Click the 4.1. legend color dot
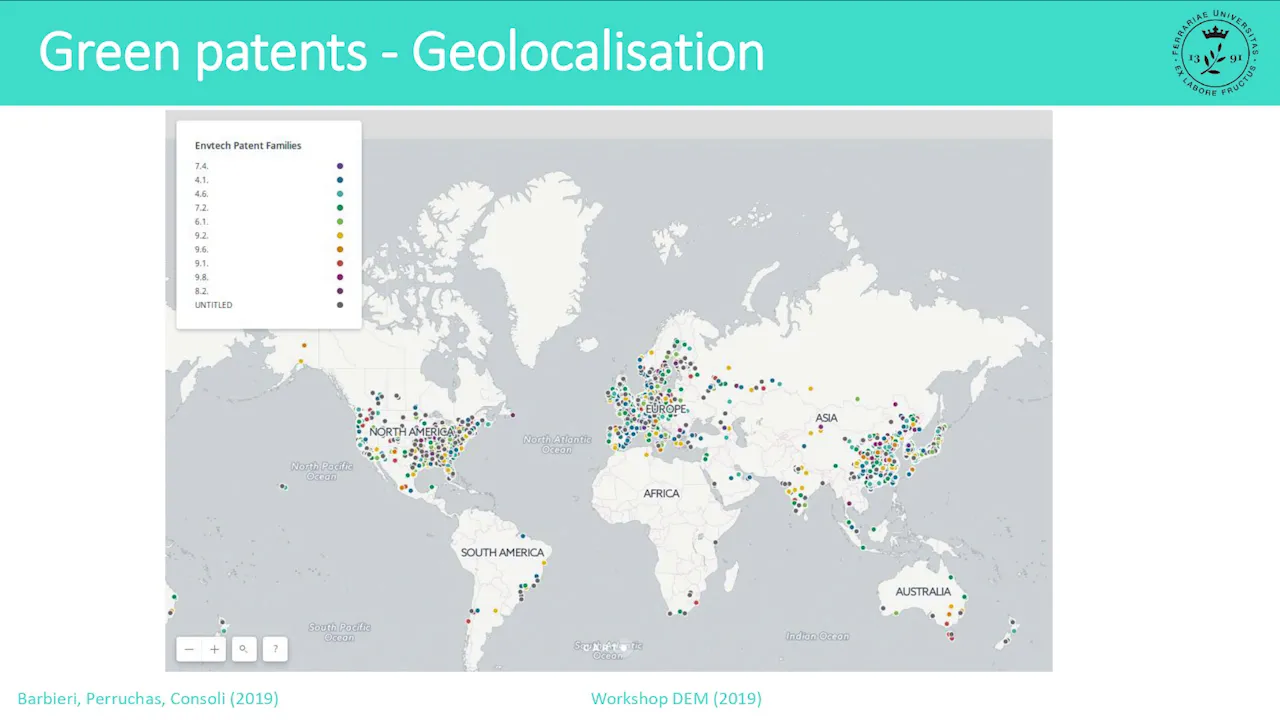Screen dimensions: 1280x720 click(x=340, y=180)
